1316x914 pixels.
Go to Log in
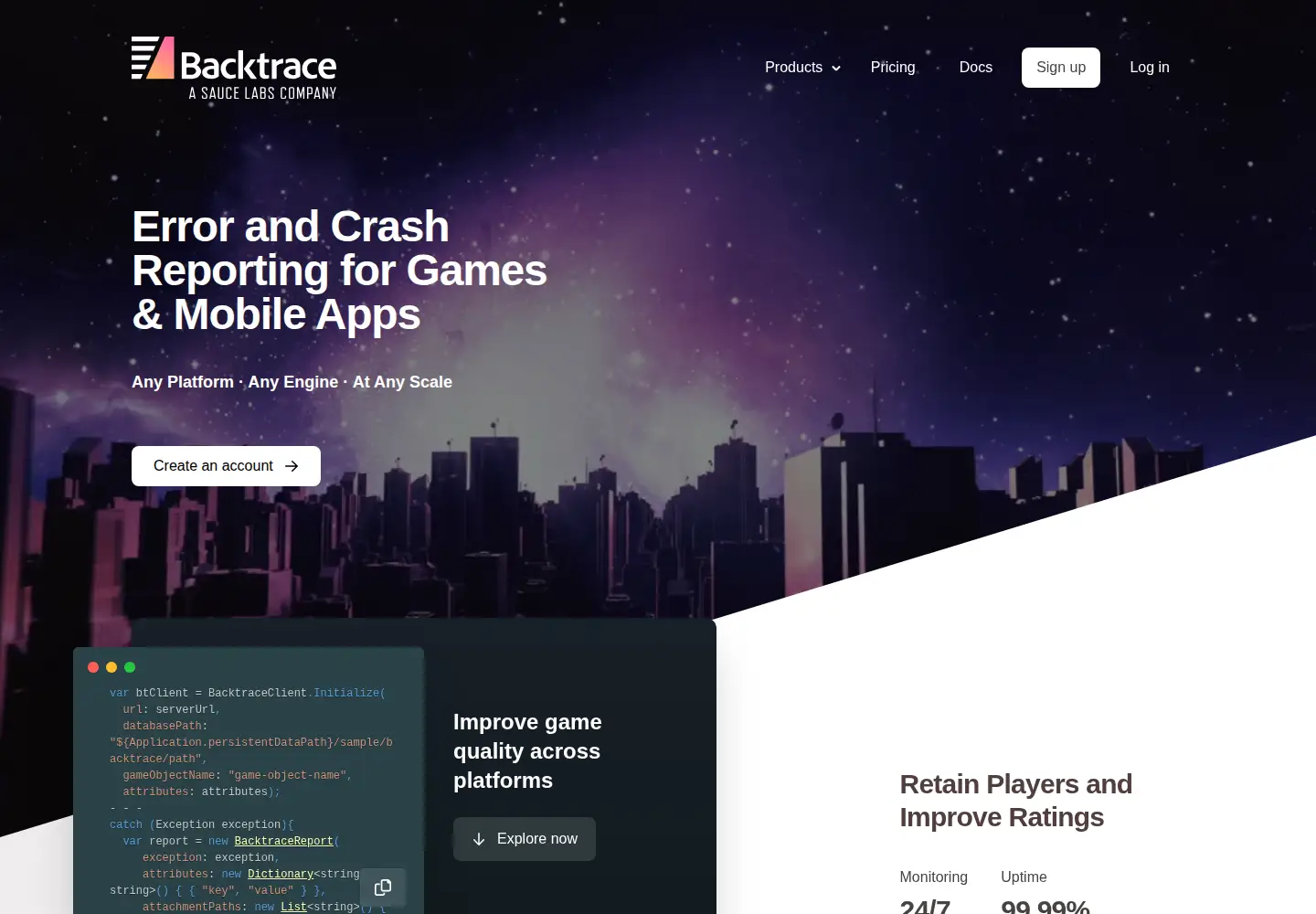pyautogui.click(x=1150, y=68)
